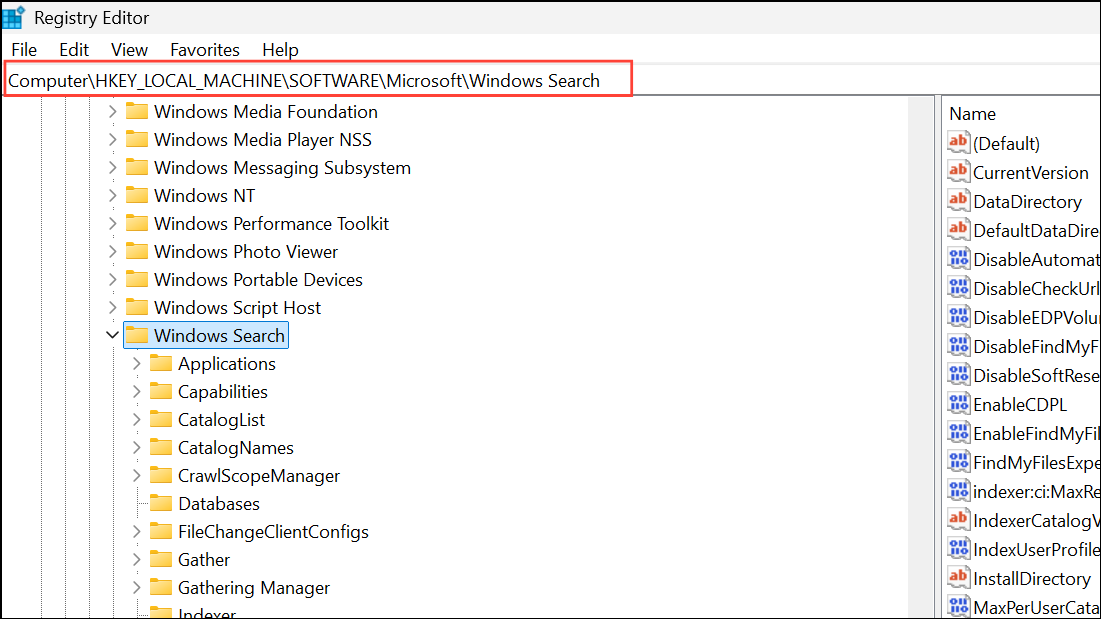Open the View menu
This screenshot has width=1101, height=619.
coord(129,50)
